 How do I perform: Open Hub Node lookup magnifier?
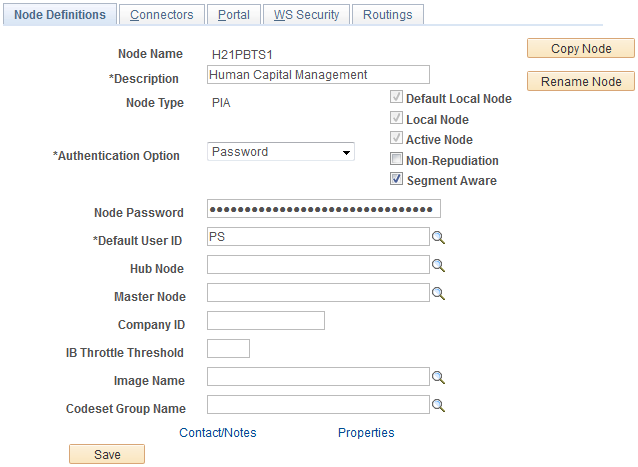click(437, 265)
